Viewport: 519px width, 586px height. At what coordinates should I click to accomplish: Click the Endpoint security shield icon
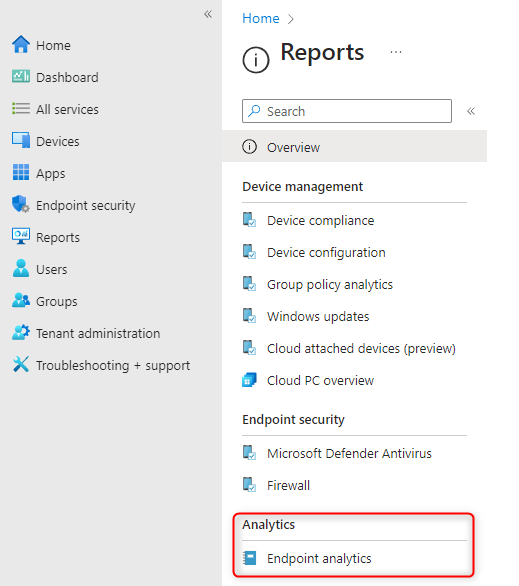tap(21, 204)
